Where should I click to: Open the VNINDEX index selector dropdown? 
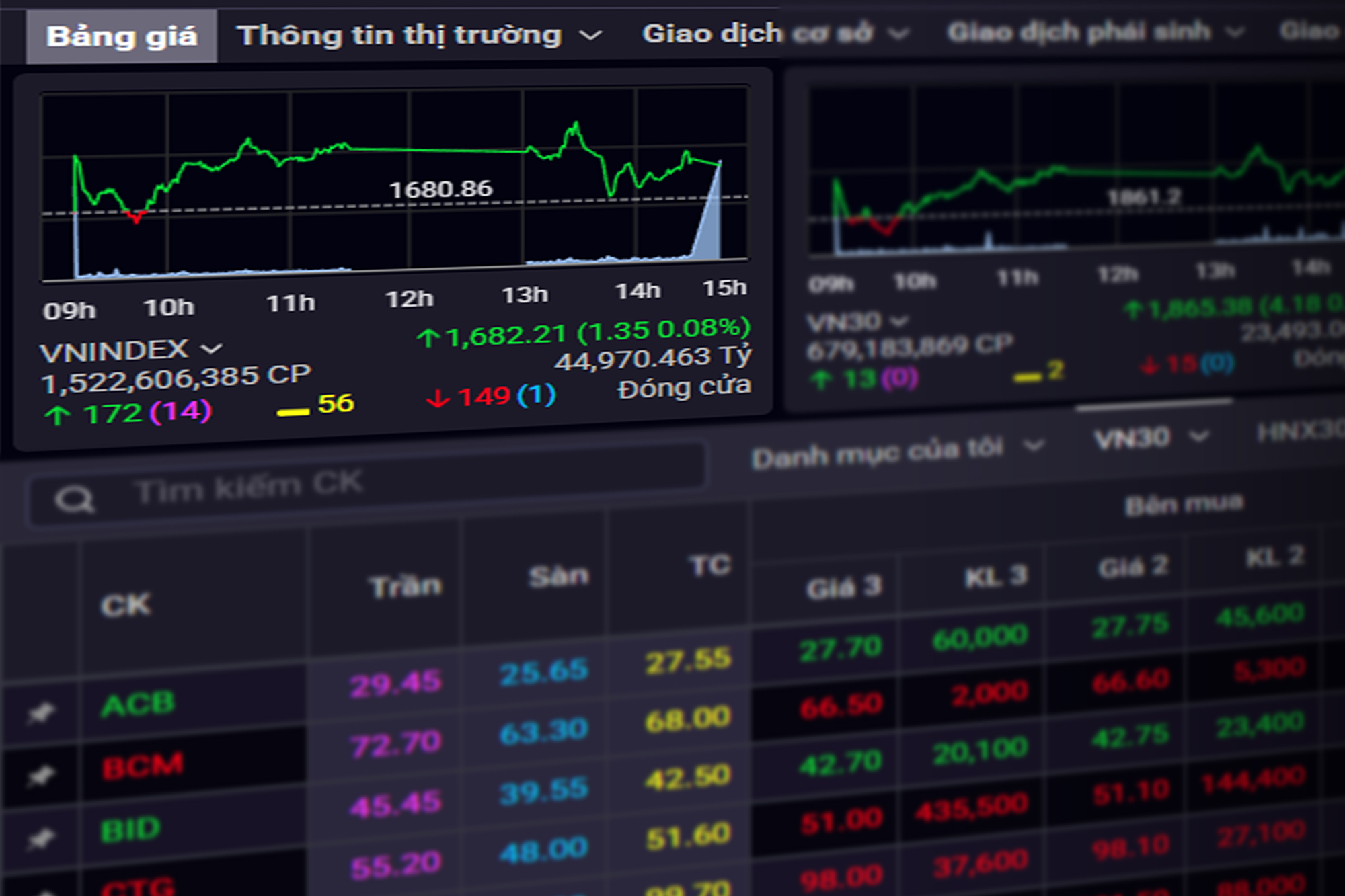coord(131,350)
